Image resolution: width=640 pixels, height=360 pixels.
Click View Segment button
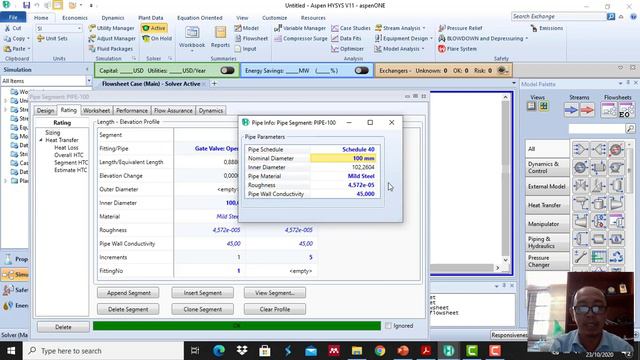[x=275, y=293]
